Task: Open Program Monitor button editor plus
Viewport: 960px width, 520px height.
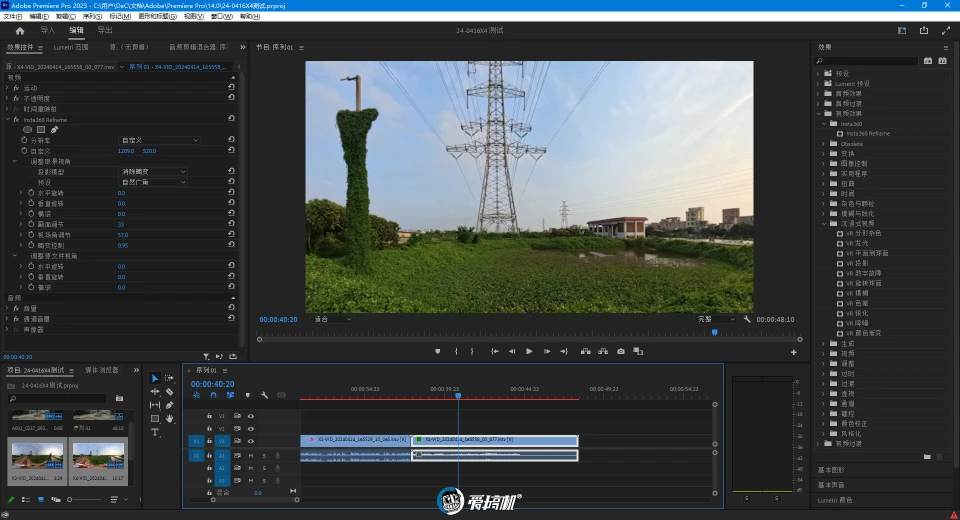Action: (793, 352)
